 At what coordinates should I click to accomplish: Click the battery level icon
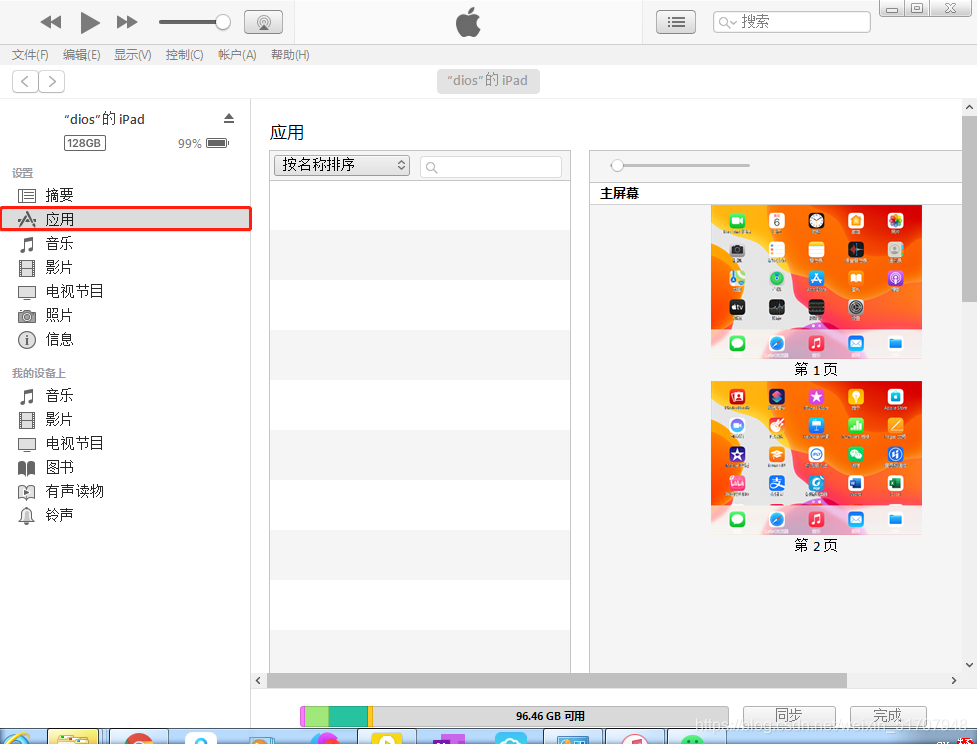coord(217,143)
